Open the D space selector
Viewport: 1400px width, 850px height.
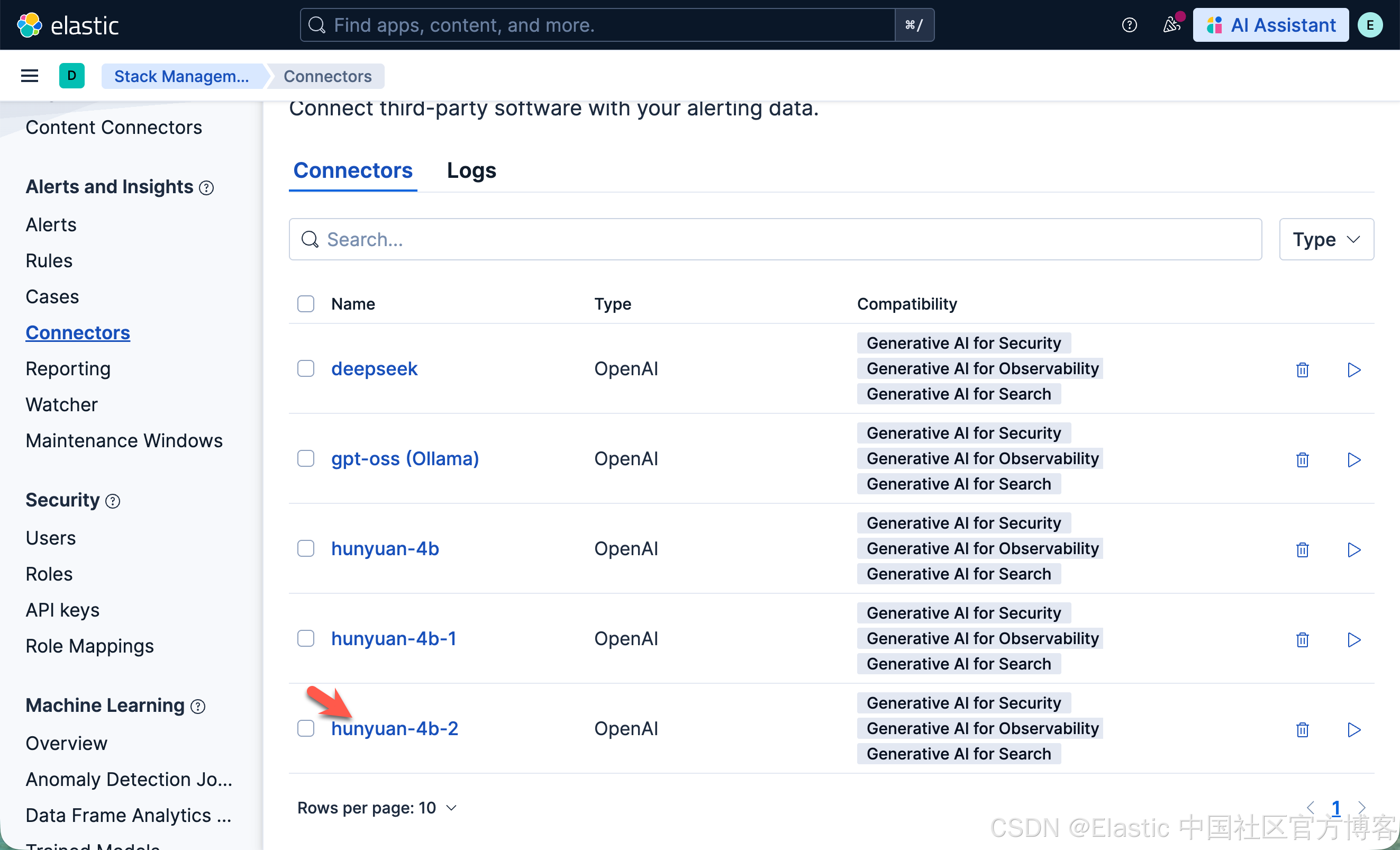click(71, 76)
